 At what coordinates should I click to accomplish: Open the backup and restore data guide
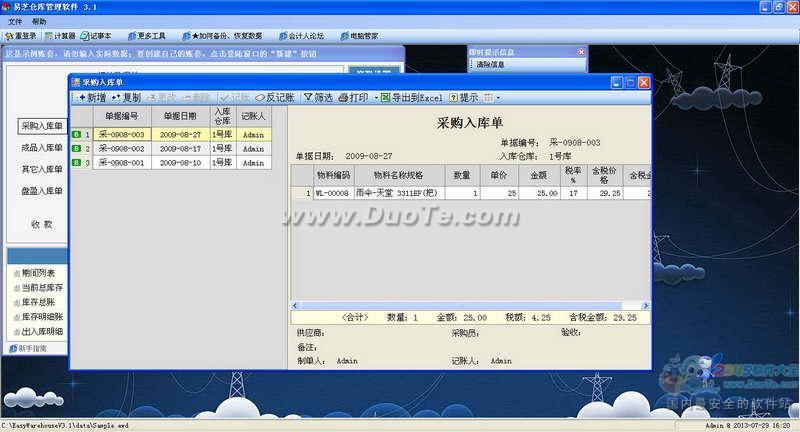click(x=222, y=36)
